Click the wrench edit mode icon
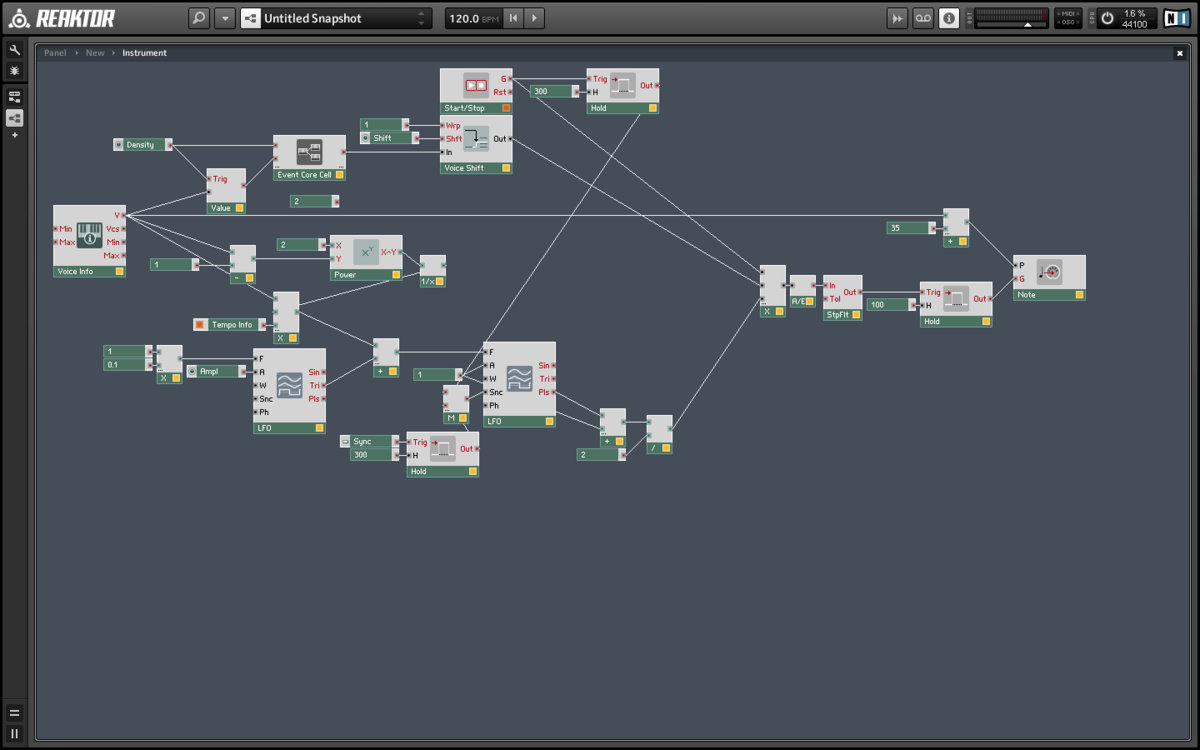1200x750 pixels. (x=14, y=49)
